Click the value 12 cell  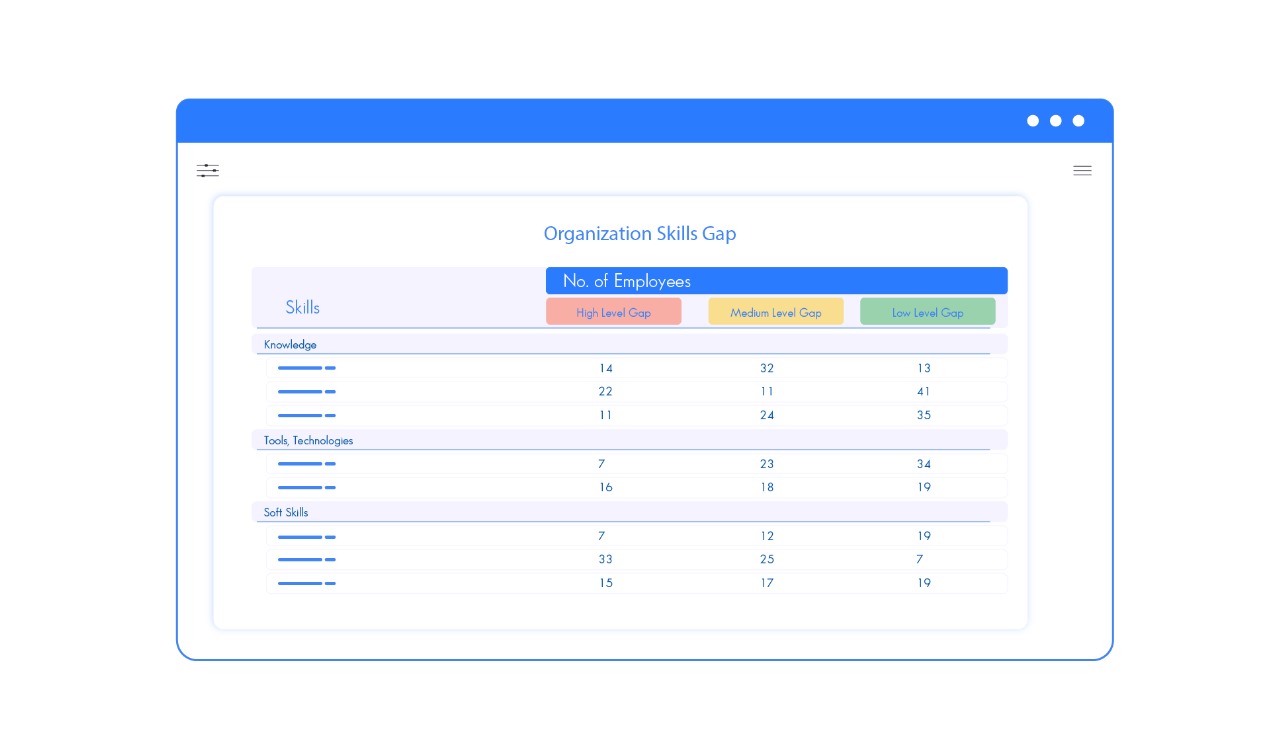(767, 537)
